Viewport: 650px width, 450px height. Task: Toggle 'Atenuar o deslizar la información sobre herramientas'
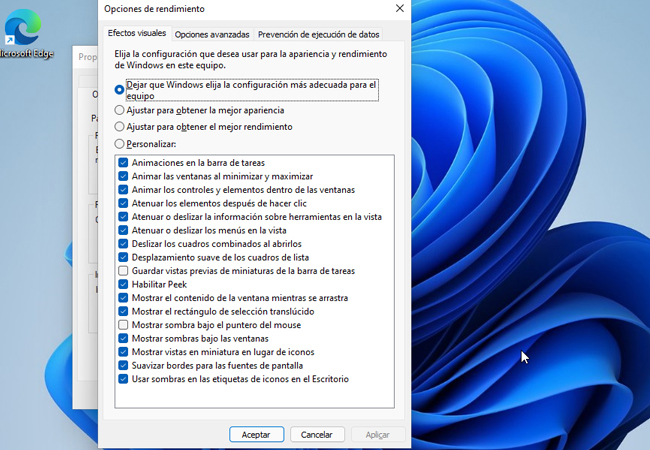123,217
